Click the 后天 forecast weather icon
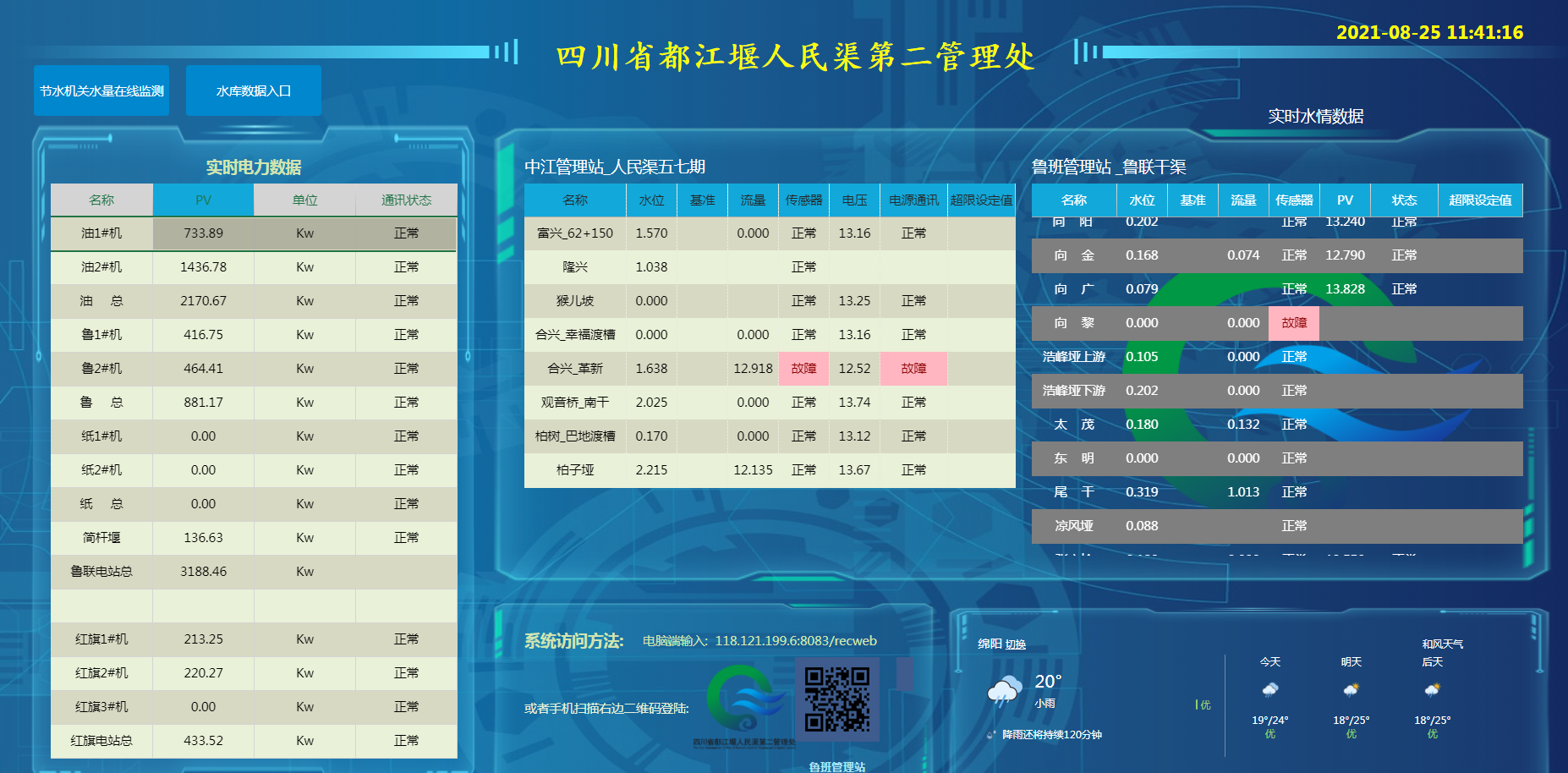The image size is (1568, 773). coord(1432,690)
